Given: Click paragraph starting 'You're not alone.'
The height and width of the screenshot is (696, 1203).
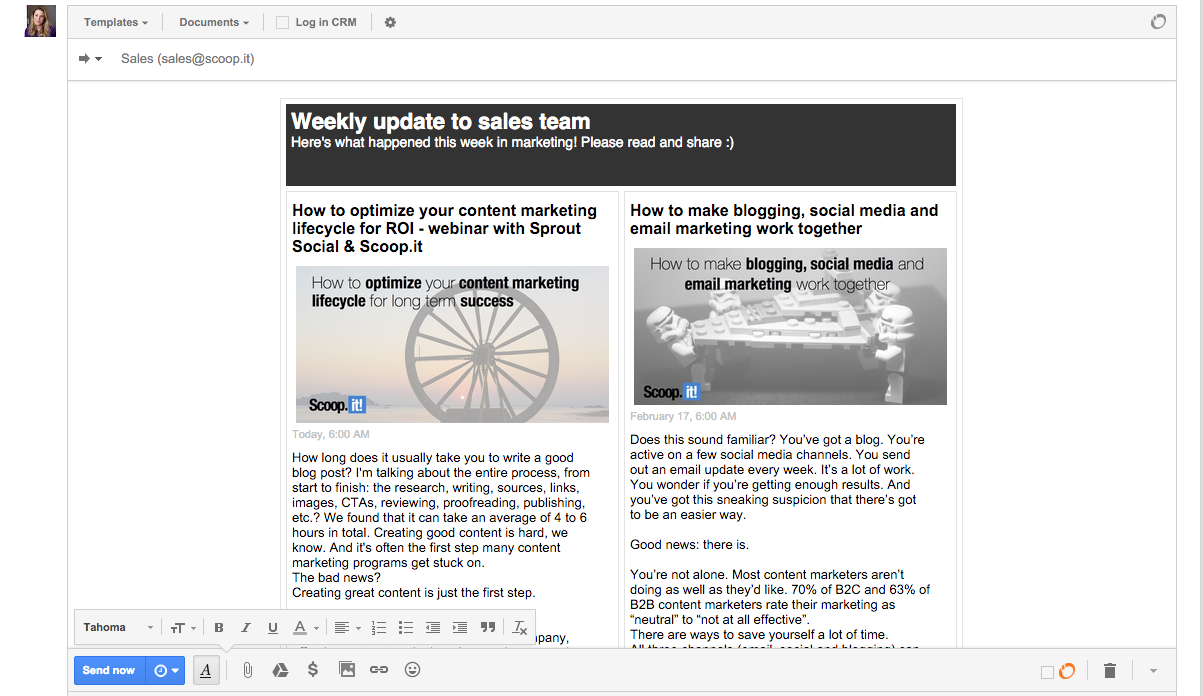Looking at the screenshot, I should 780,597.
